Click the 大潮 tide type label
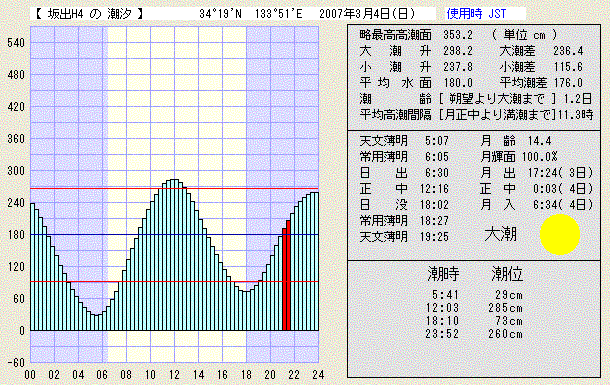 coord(500,234)
